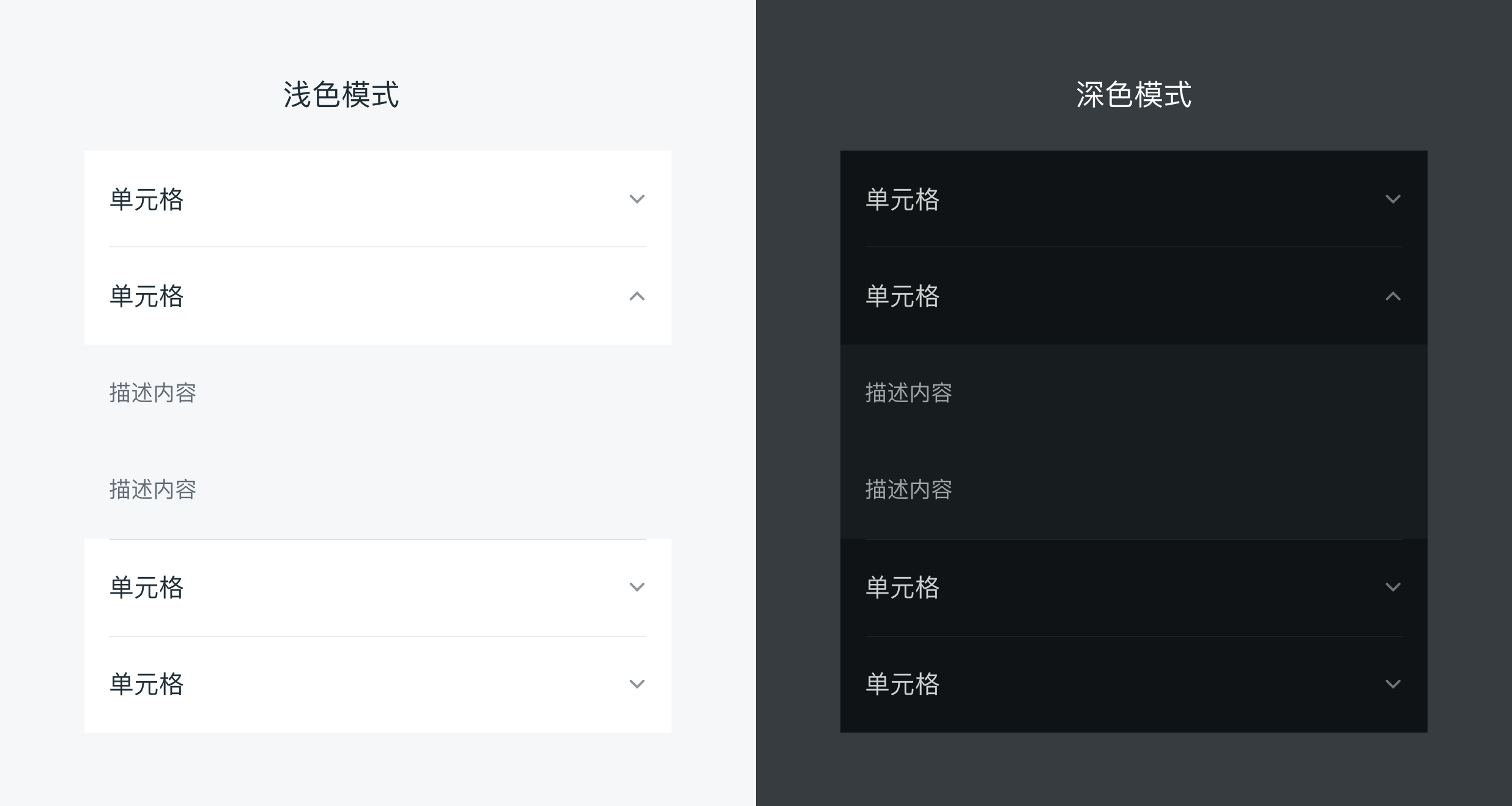Image resolution: width=1512 pixels, height=806 pixels.
Task: Select bottom 单元格 label in dark panel
Action: 902,684
